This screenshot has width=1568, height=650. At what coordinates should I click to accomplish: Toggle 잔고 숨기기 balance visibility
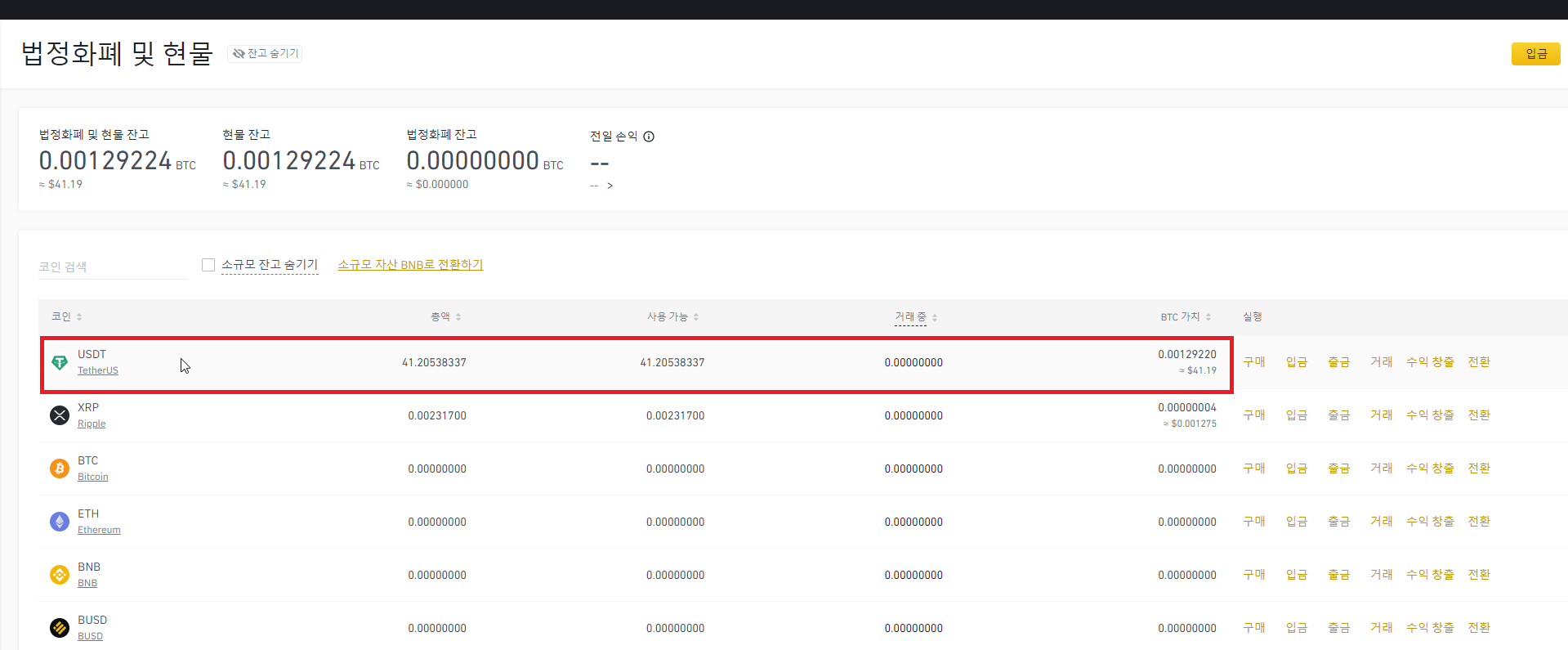click(x=266, y=53)
